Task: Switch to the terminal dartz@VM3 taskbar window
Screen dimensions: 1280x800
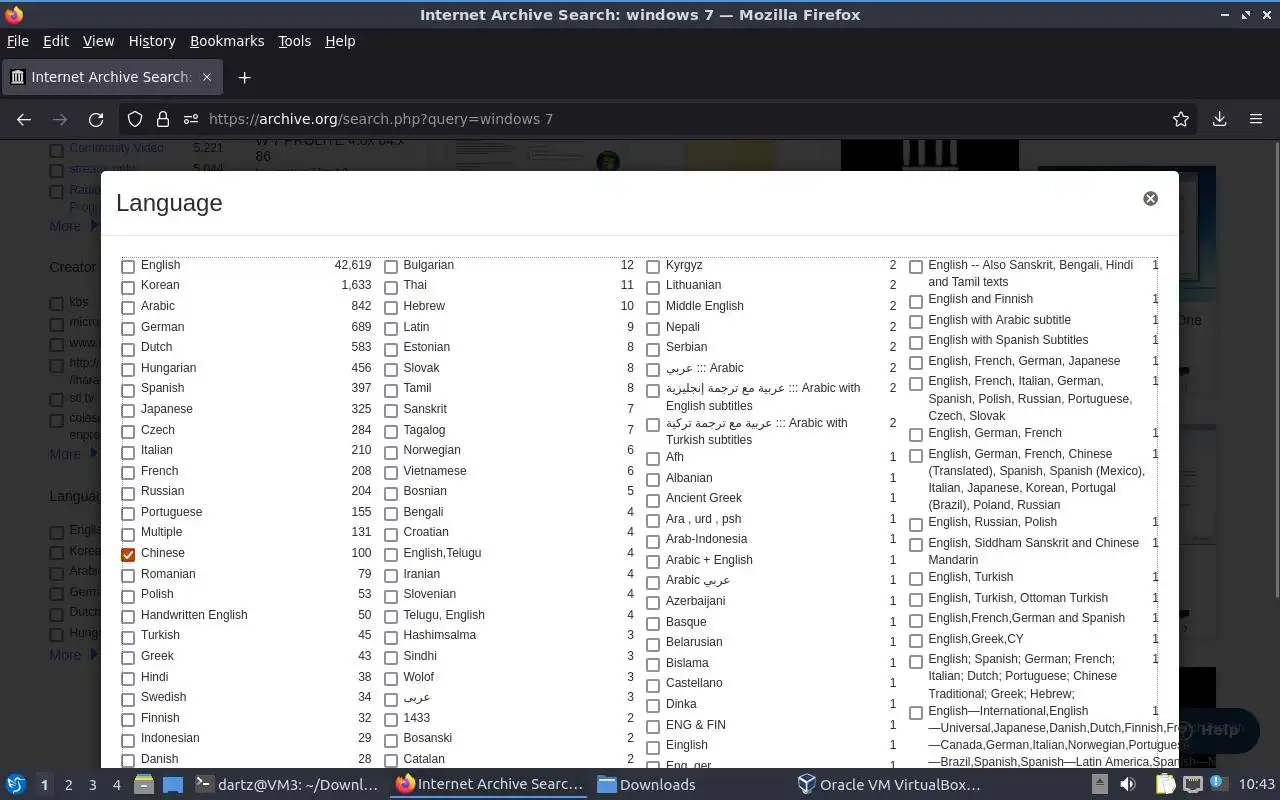Action: point(287,784)
